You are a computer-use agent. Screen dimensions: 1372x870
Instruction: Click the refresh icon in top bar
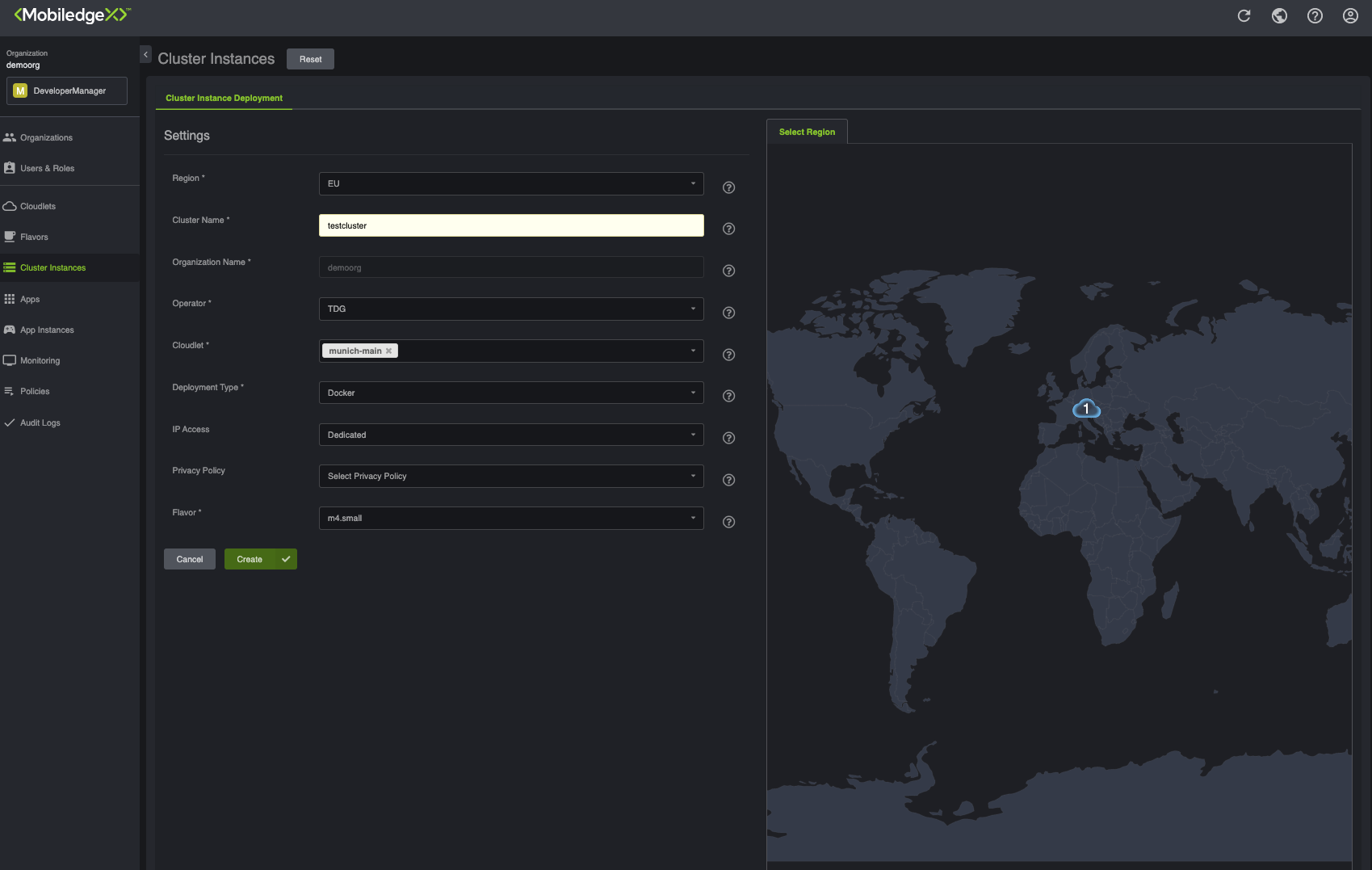tap(1244, 15)
